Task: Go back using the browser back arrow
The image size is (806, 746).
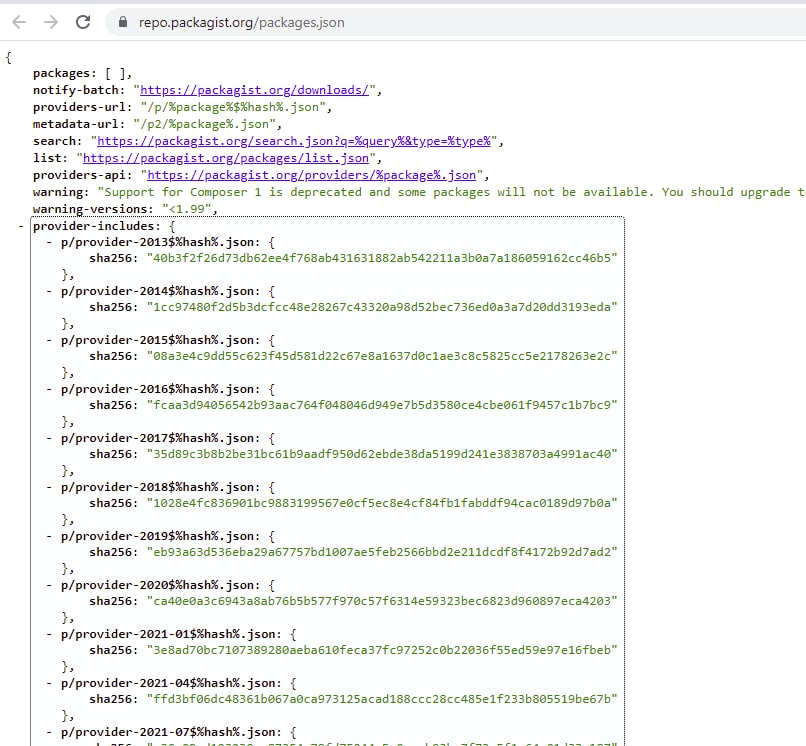Action: coord(19,22)
